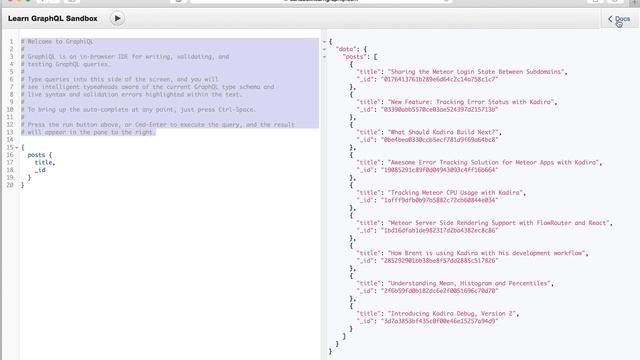Viewport: 640px width, 360px height.
Task: Click the _id starting with "285292901"
Action: click(x=439, y=260)
